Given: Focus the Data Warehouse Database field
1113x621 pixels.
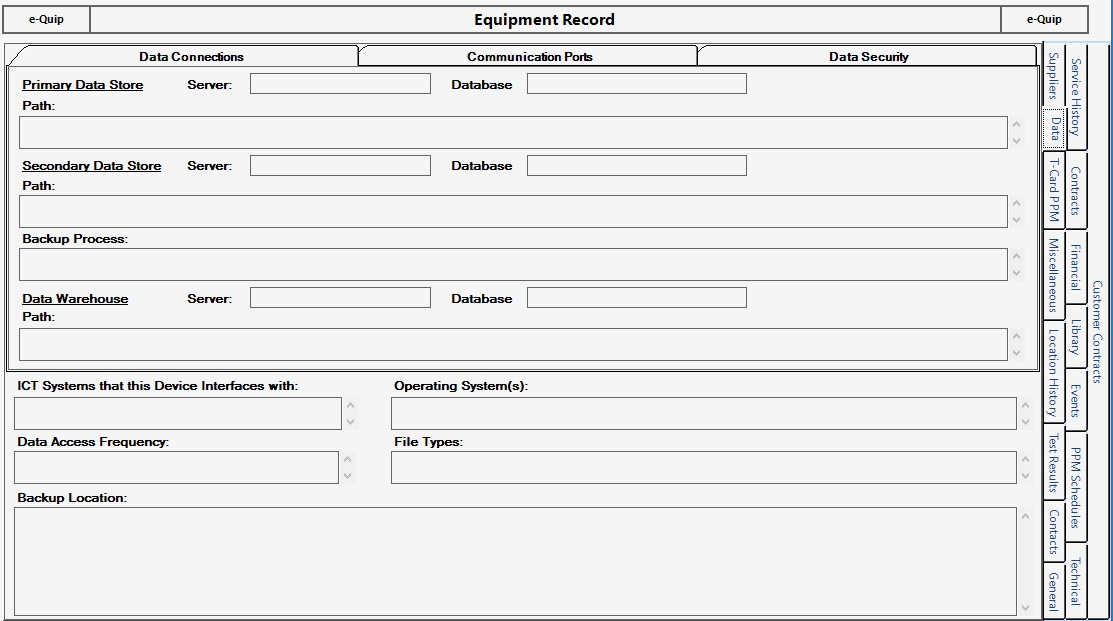Looking at the screenshot, I should (x=637, y=297).
